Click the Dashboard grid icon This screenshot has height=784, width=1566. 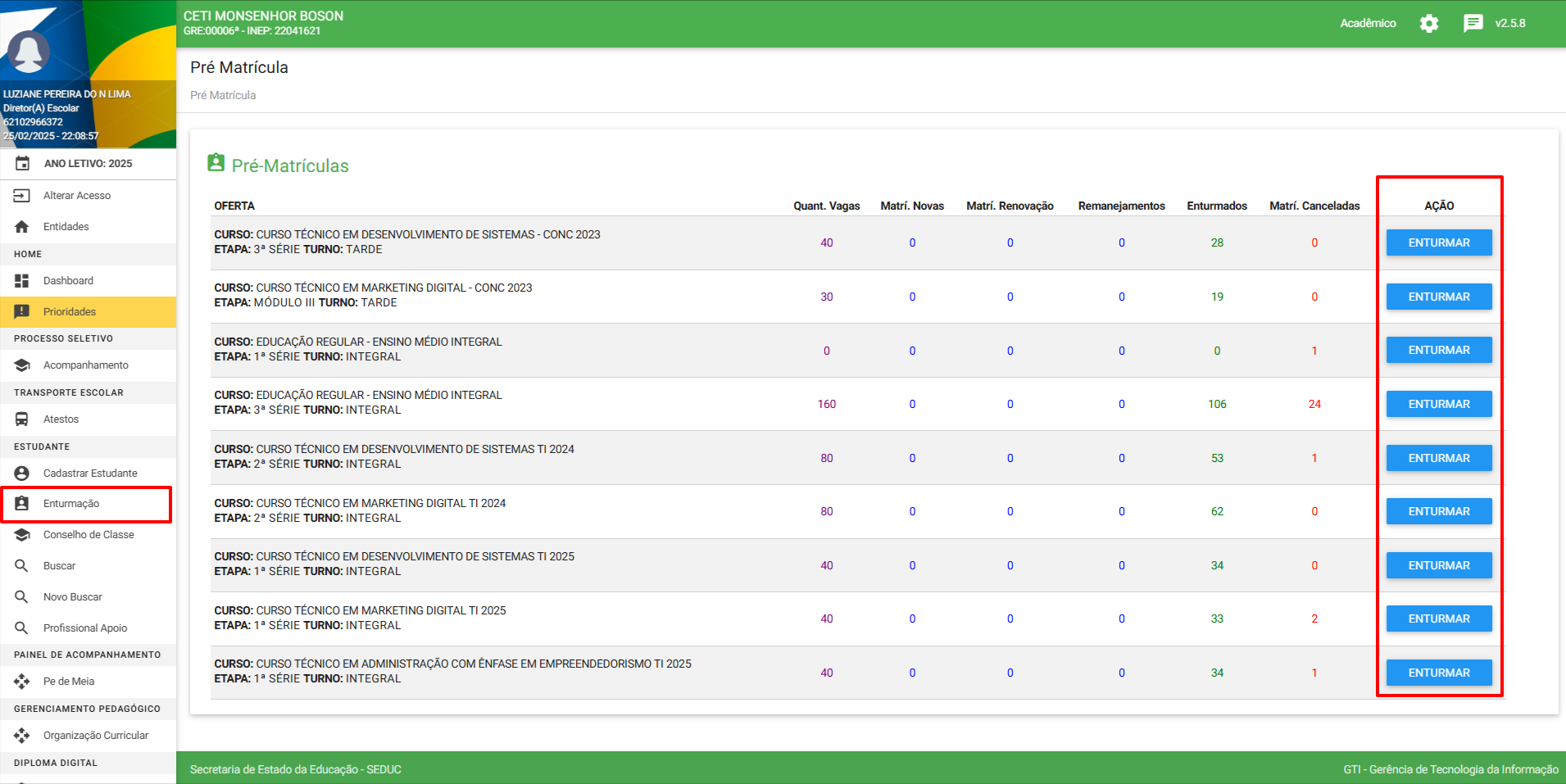tap(22, 281)
